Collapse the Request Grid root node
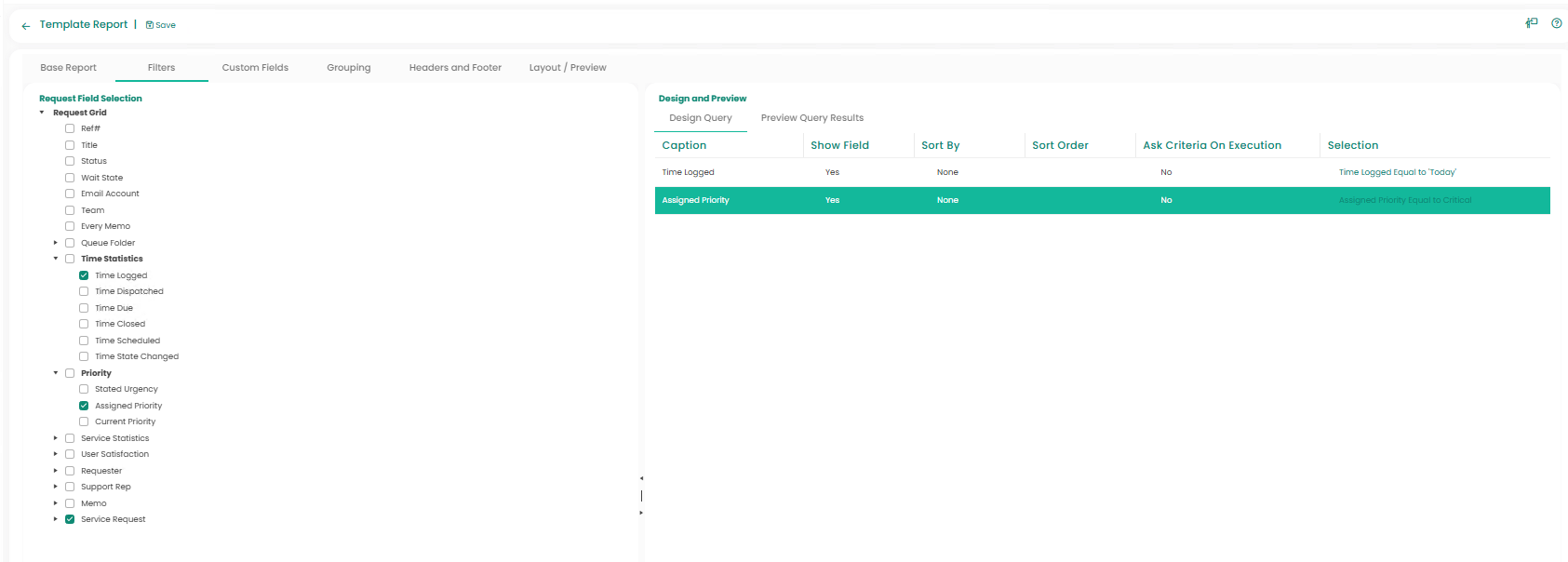Screen dimensions: 1568x562 (x=42, y=113)
